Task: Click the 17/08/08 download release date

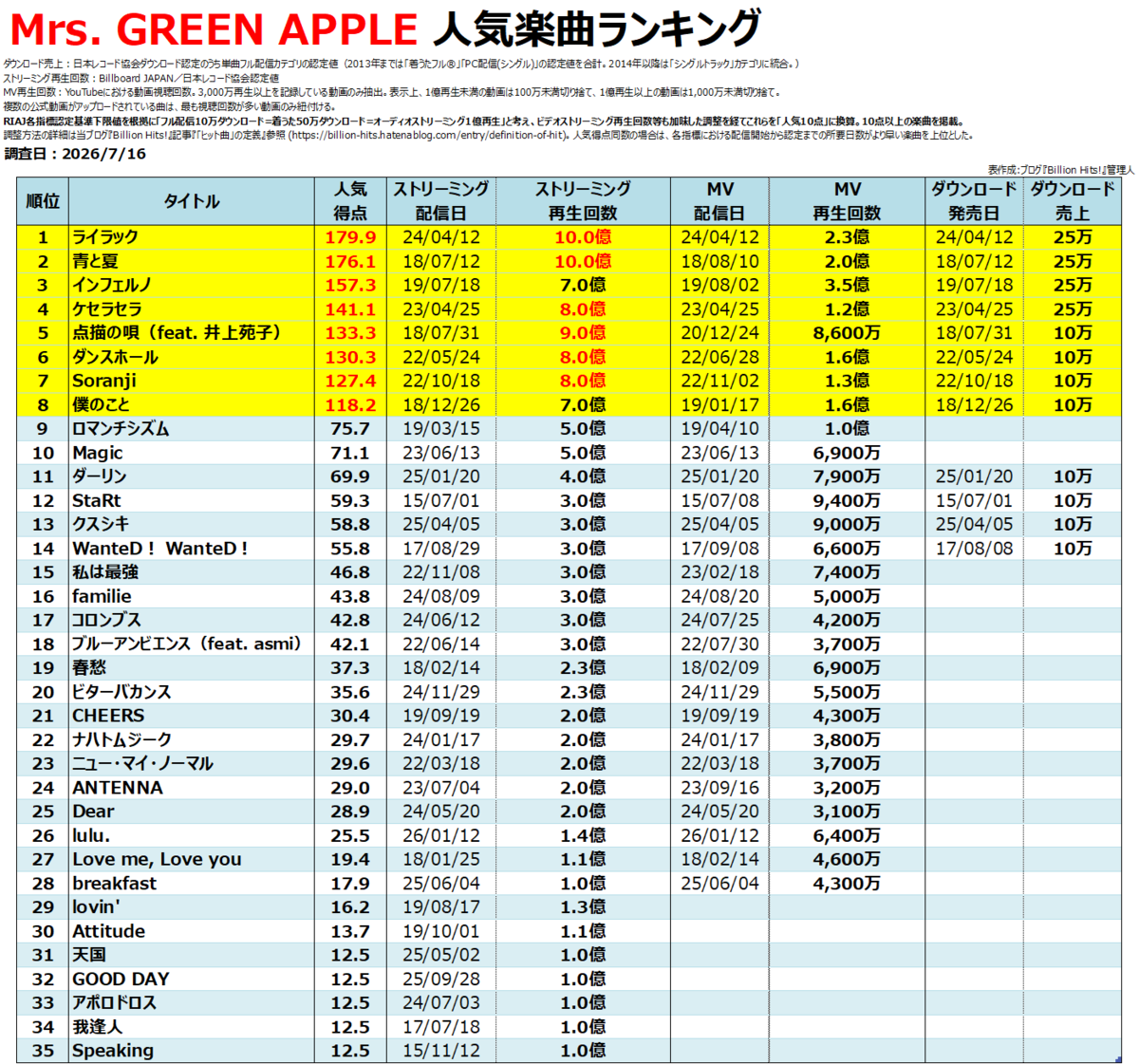Action: click(x=974, y=549)
